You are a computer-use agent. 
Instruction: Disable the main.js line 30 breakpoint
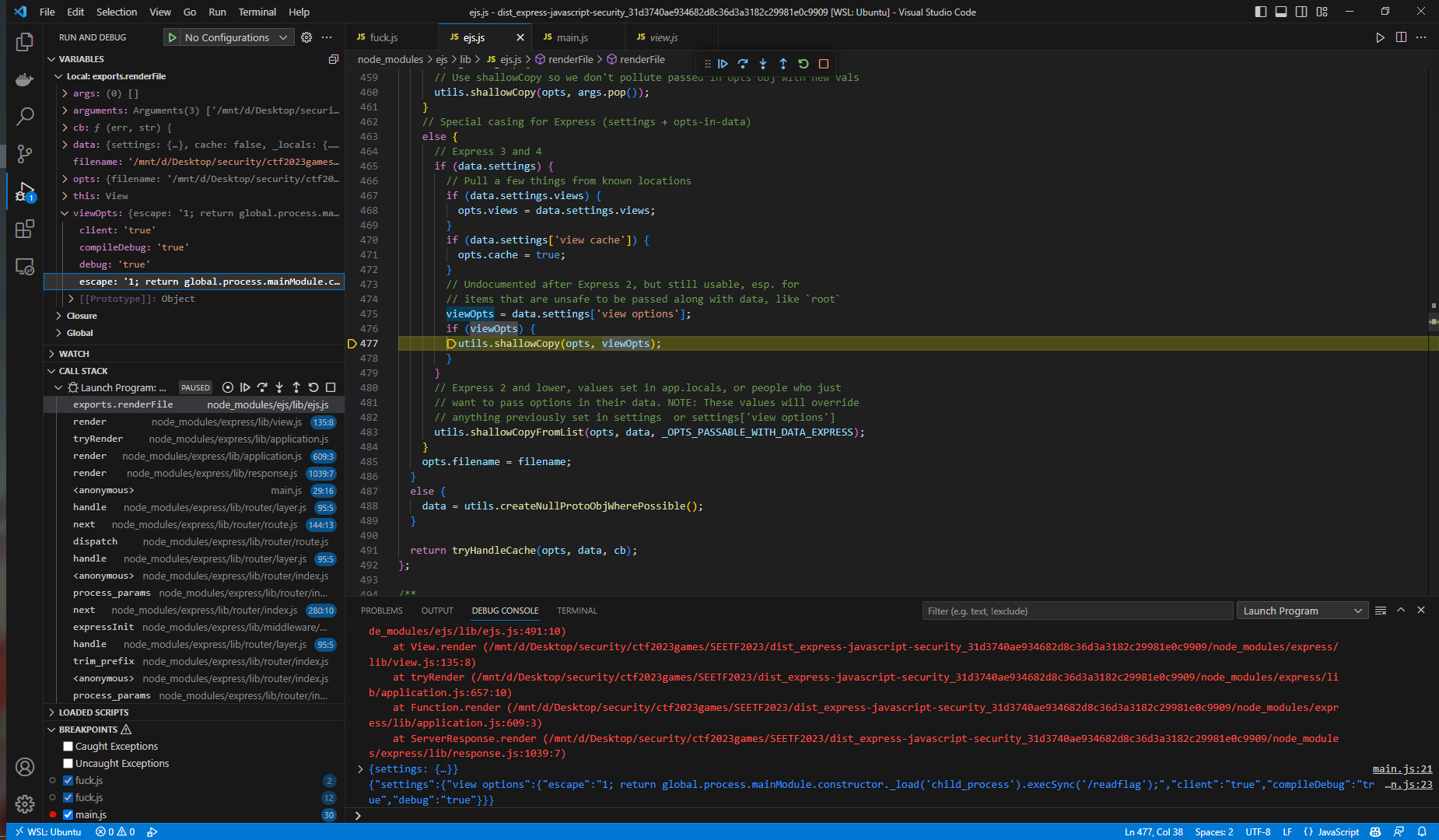point(68,814)
